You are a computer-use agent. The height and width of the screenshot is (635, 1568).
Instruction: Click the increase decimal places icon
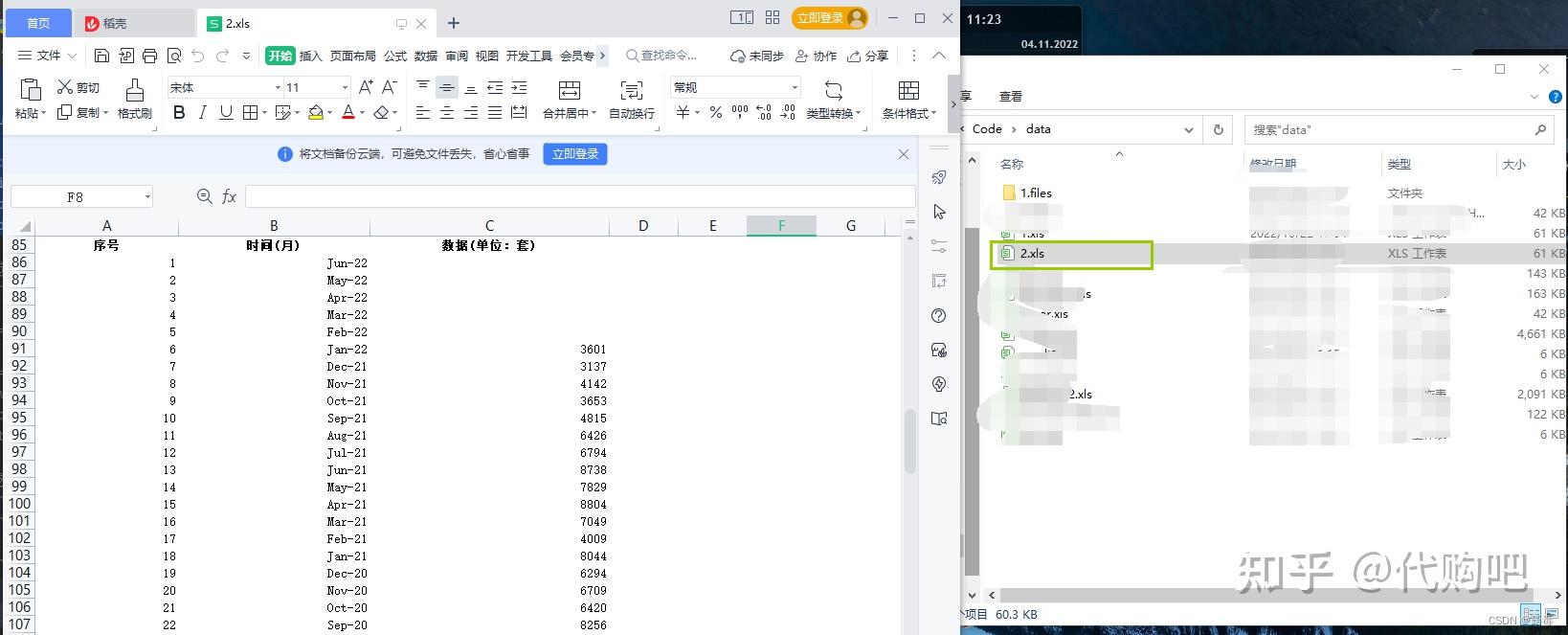763,113
